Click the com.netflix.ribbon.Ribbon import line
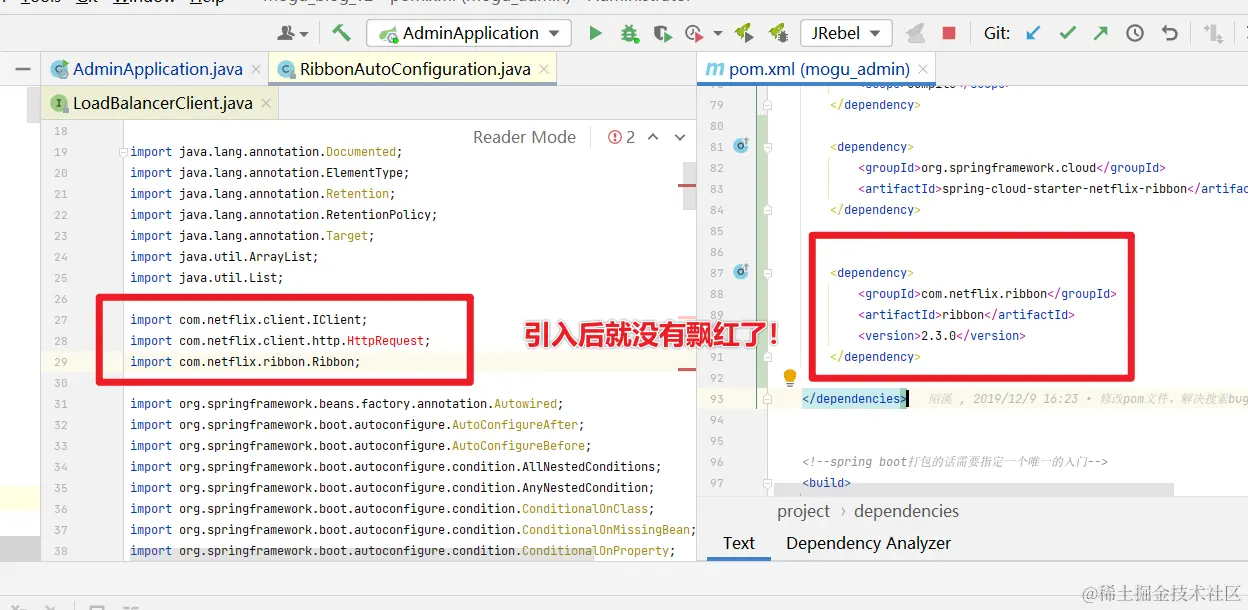 point(245,362)
